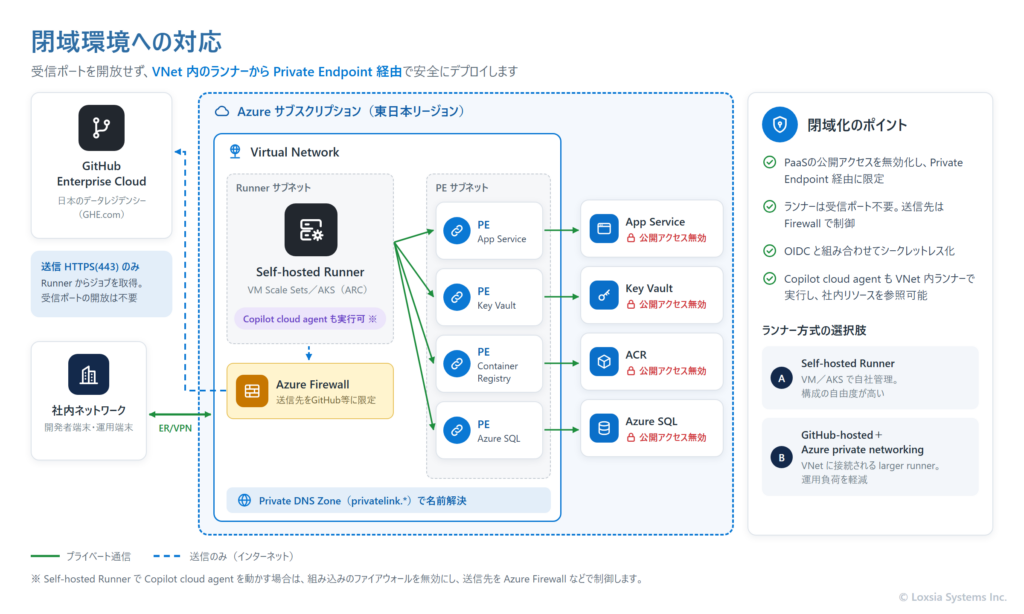Viewport: 1024px width, 614px height.
Task: Click the ランナー方式の選択肢 heading
Action: (814, 331)
